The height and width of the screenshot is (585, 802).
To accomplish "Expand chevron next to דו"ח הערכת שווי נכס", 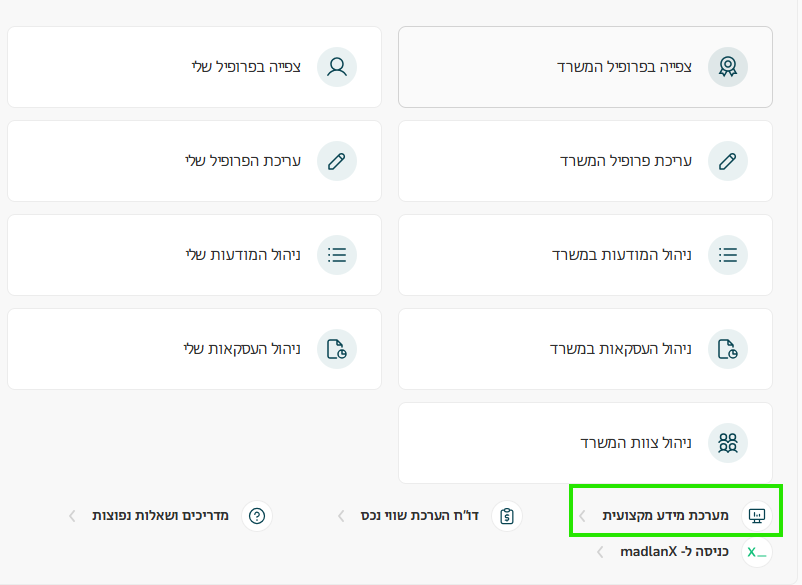I will point(342,516).
